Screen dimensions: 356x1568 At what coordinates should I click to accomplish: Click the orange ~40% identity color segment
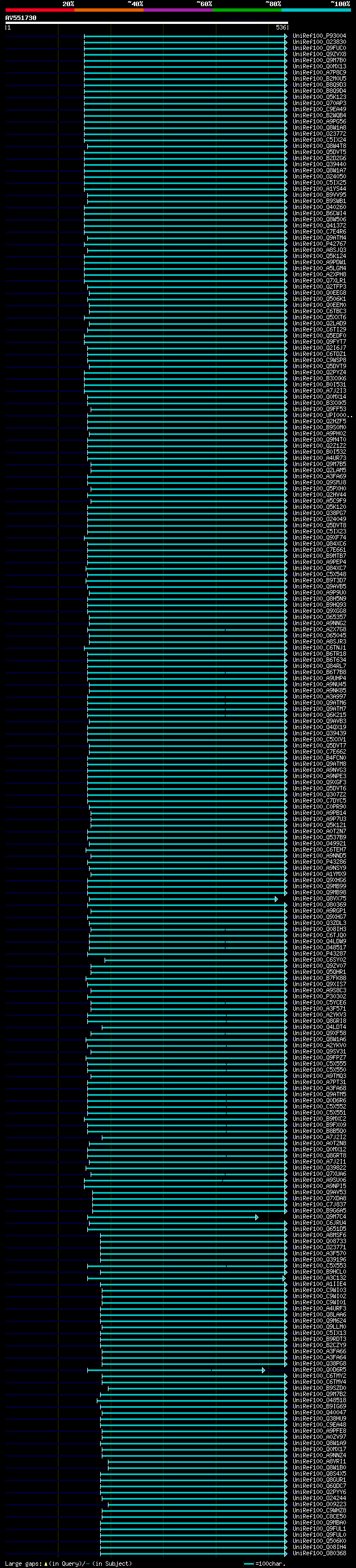click(x=109, y=10)
